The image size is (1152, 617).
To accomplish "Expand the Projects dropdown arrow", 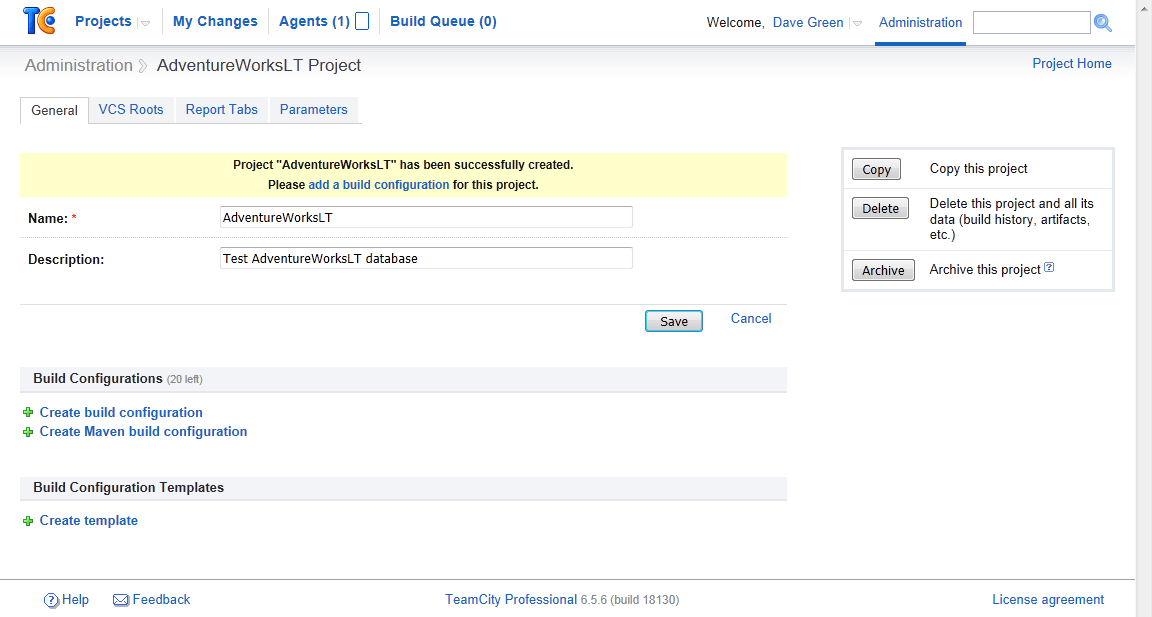I will (x=145, y=24).
